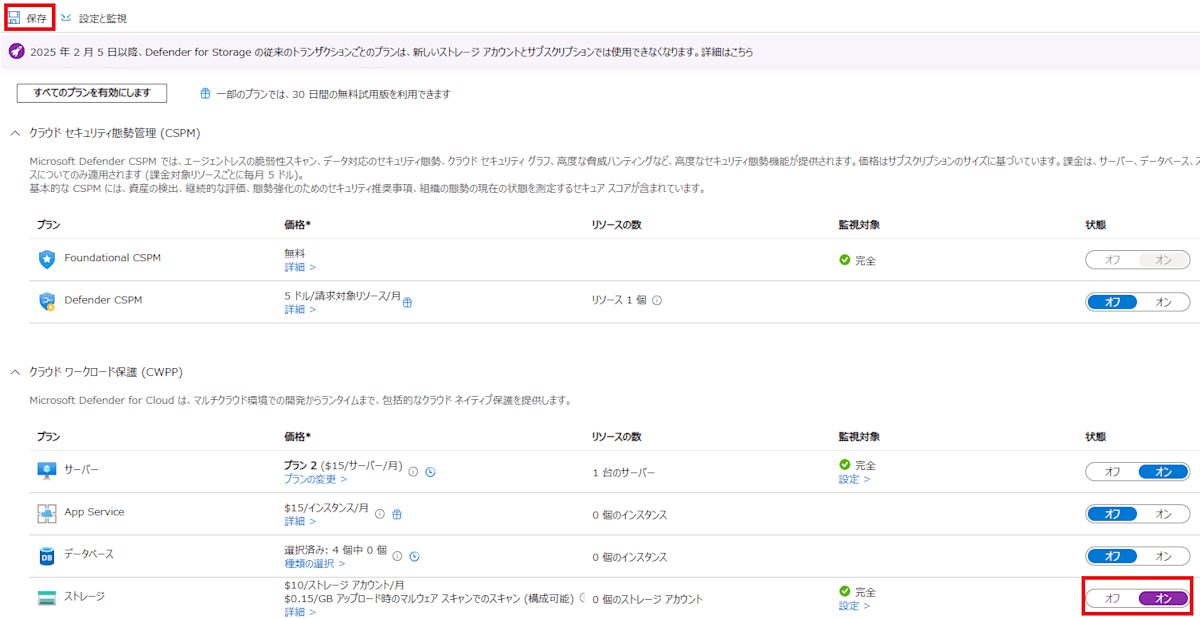This screenshot has width=1200, height=619.
Task: Switch サーバー plan status to オフ
Action: (1112, 471)
